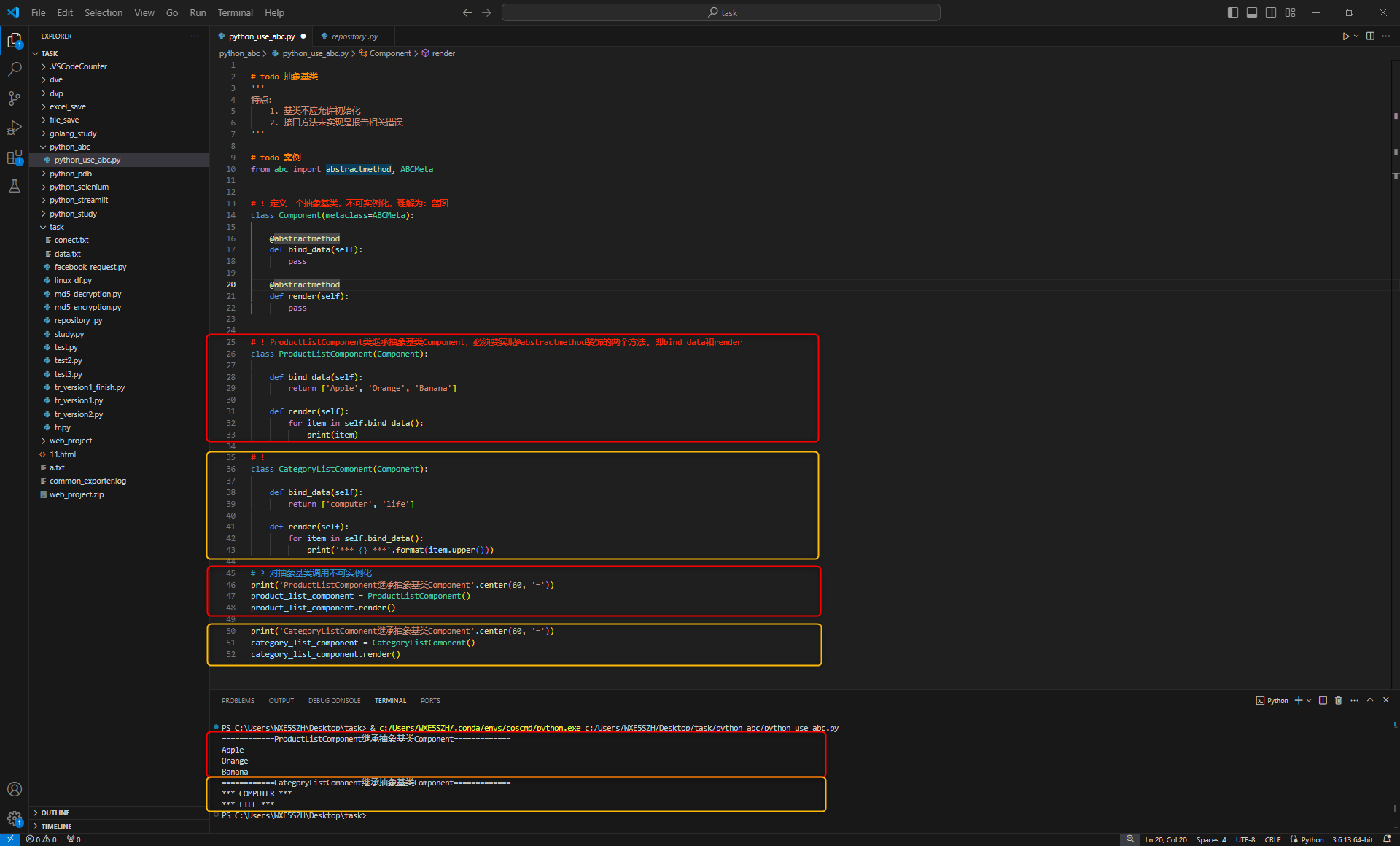This screenshot has width=1400, height=846.
Task: Change CRLF end of line sequence
Action: [x=1272, y=839]
